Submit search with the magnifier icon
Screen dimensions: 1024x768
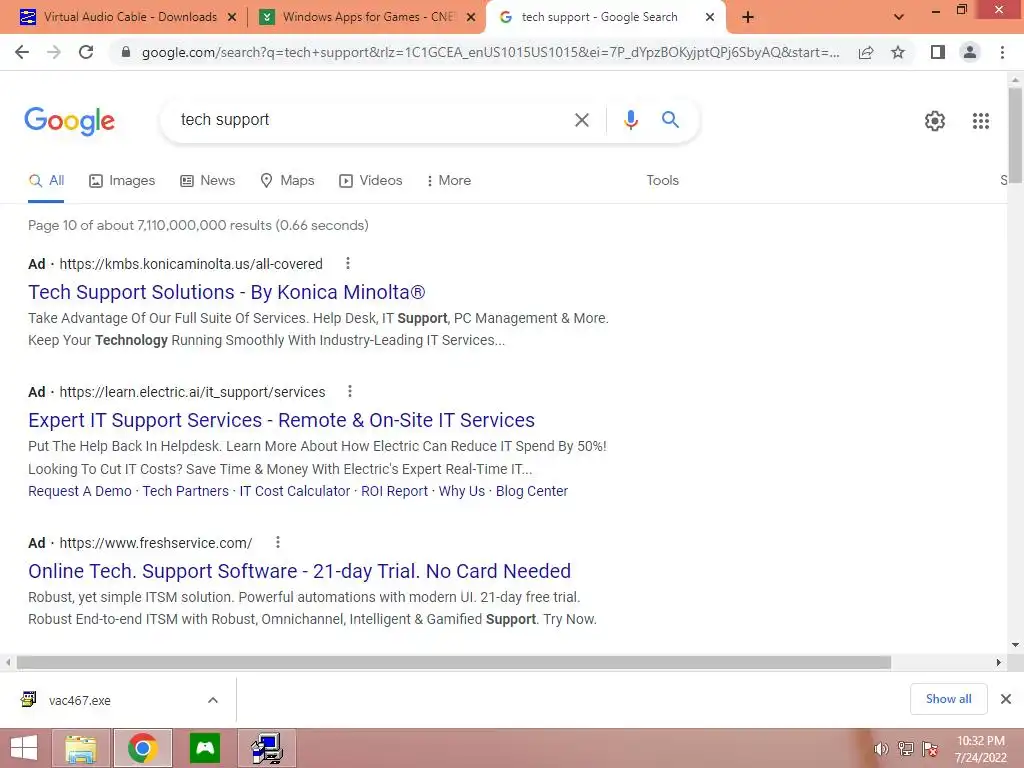point(670,120)
